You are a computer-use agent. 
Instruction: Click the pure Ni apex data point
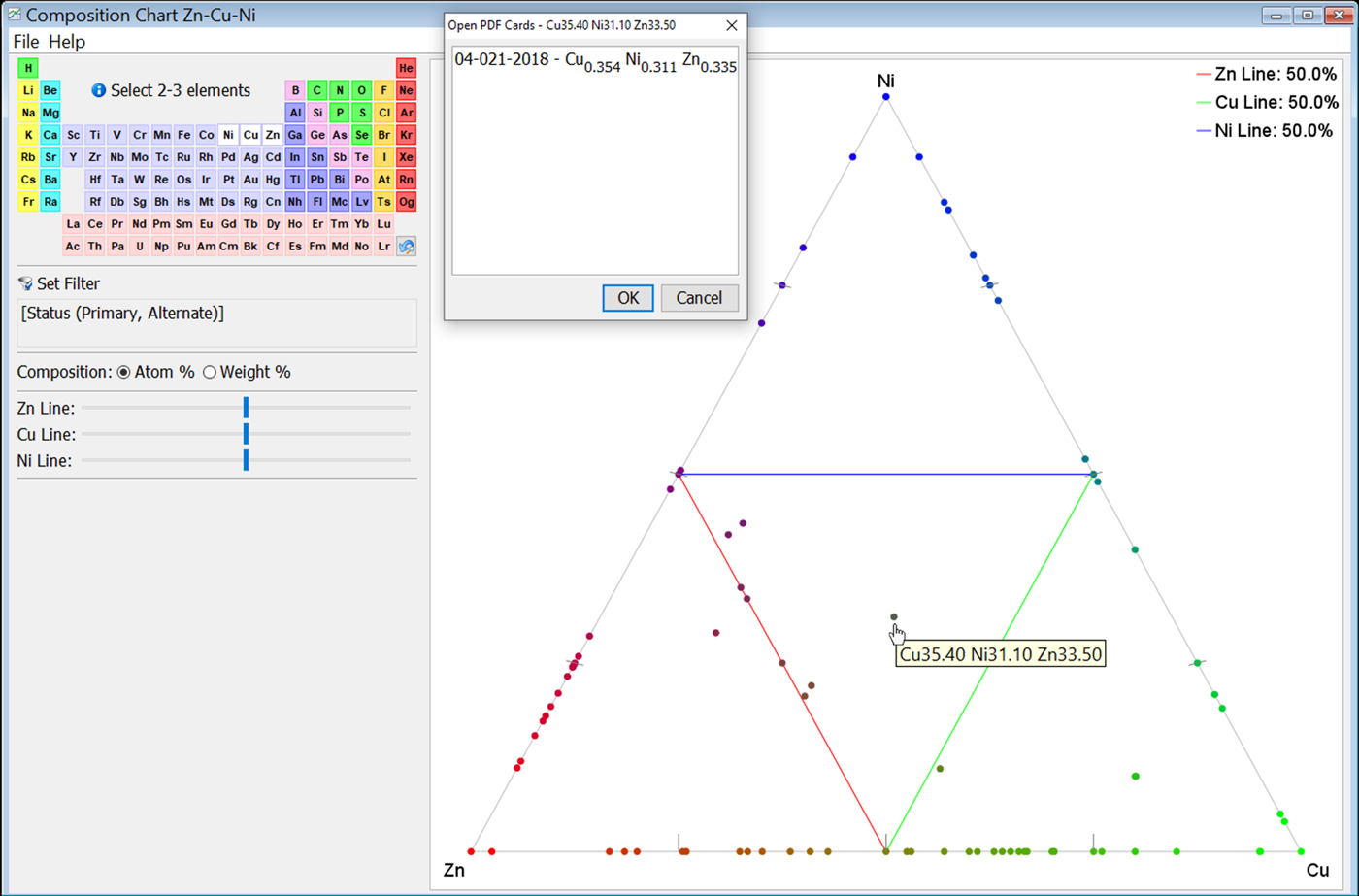[886, 96]
